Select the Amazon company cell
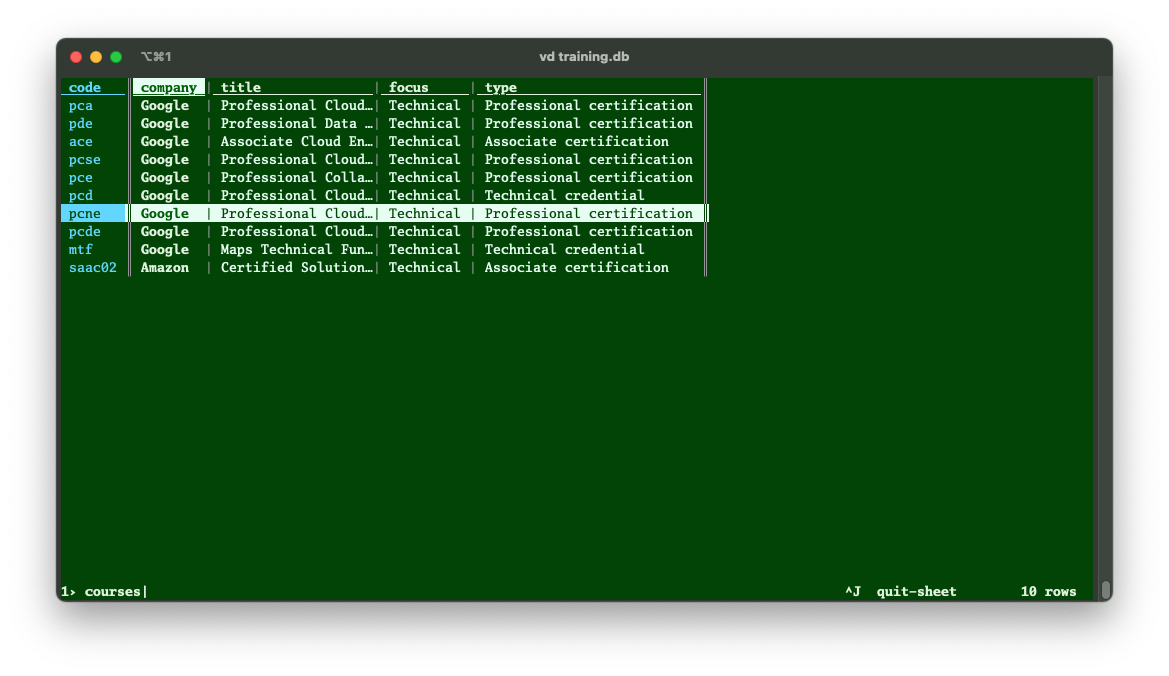Image resolution: width=1169 pixels, height=676 pixels. coord(165,268)
